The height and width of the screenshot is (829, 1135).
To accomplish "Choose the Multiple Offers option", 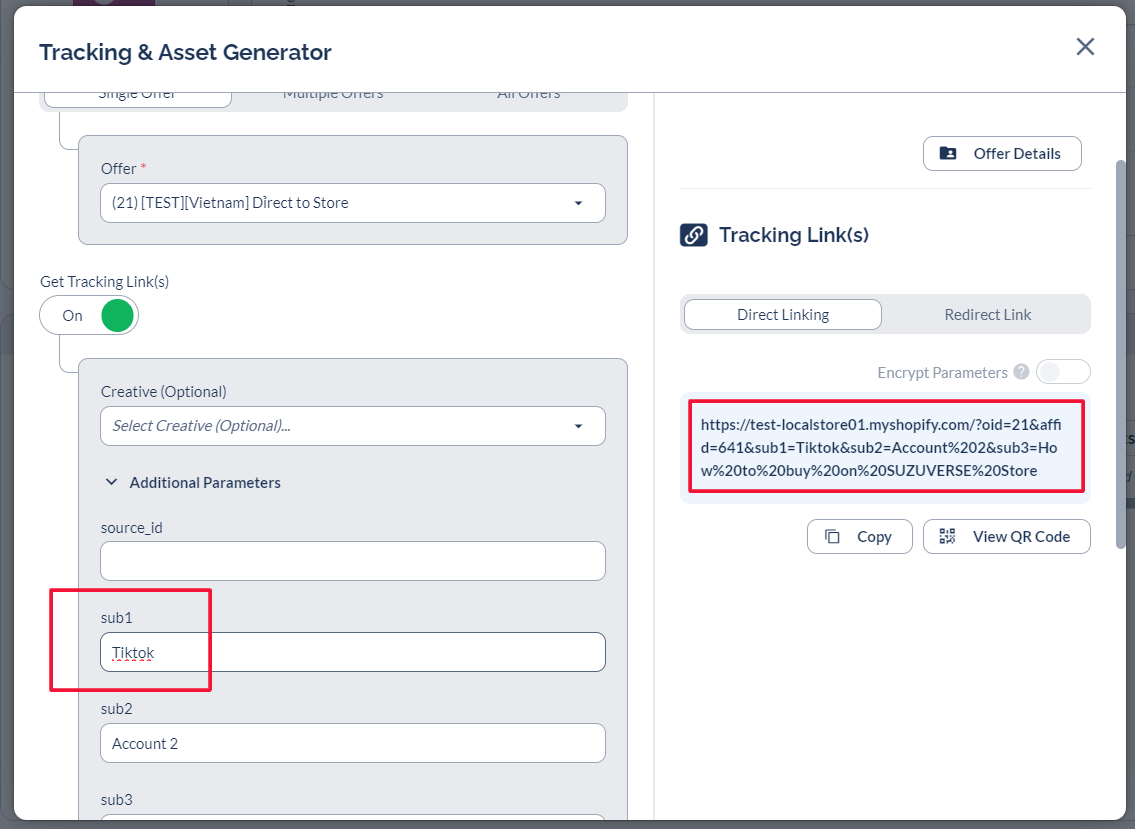I will click(x=333, y=95).
